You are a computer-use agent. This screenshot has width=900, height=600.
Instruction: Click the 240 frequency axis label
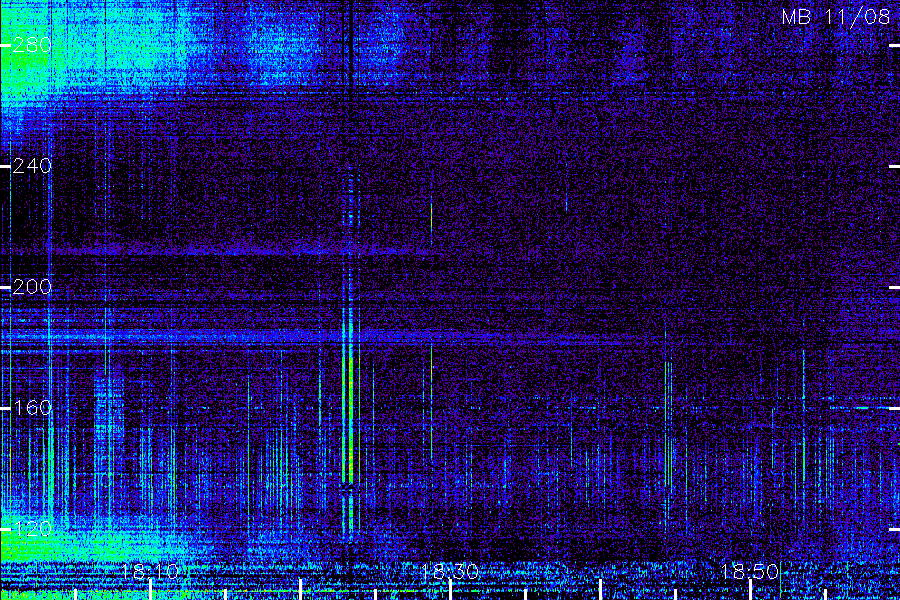32,166
